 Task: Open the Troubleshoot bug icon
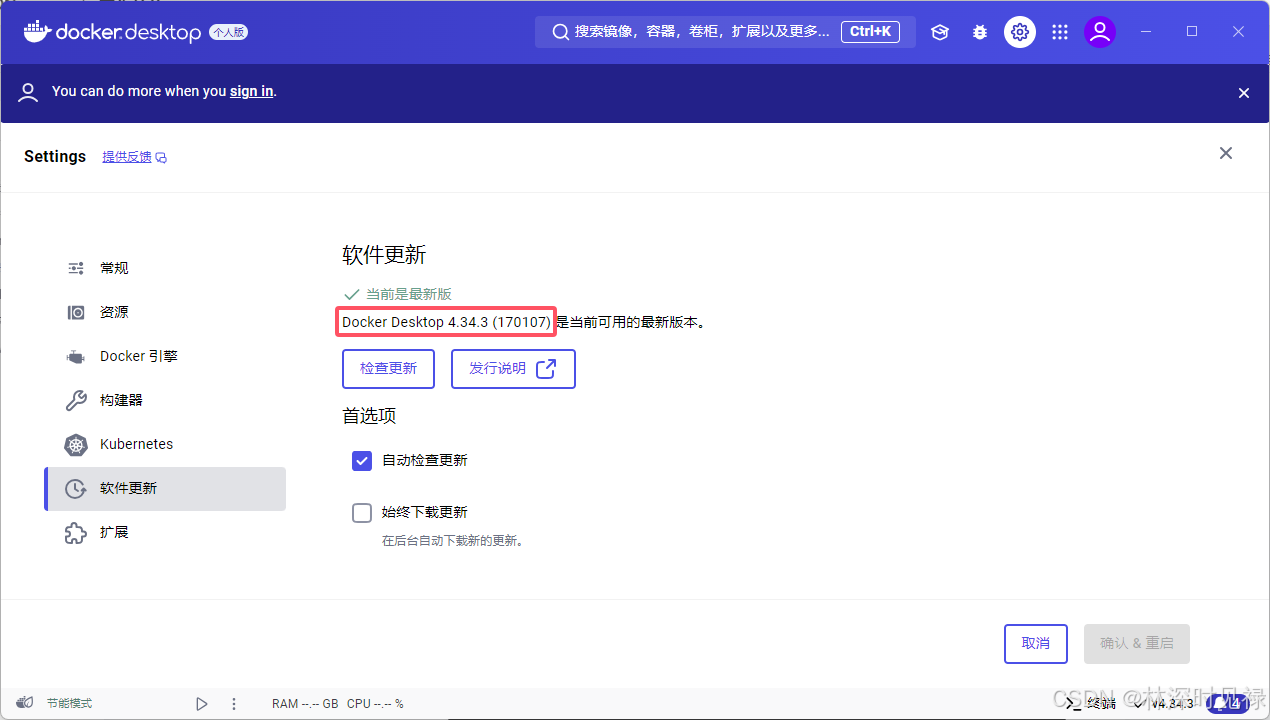pos(980,32)
